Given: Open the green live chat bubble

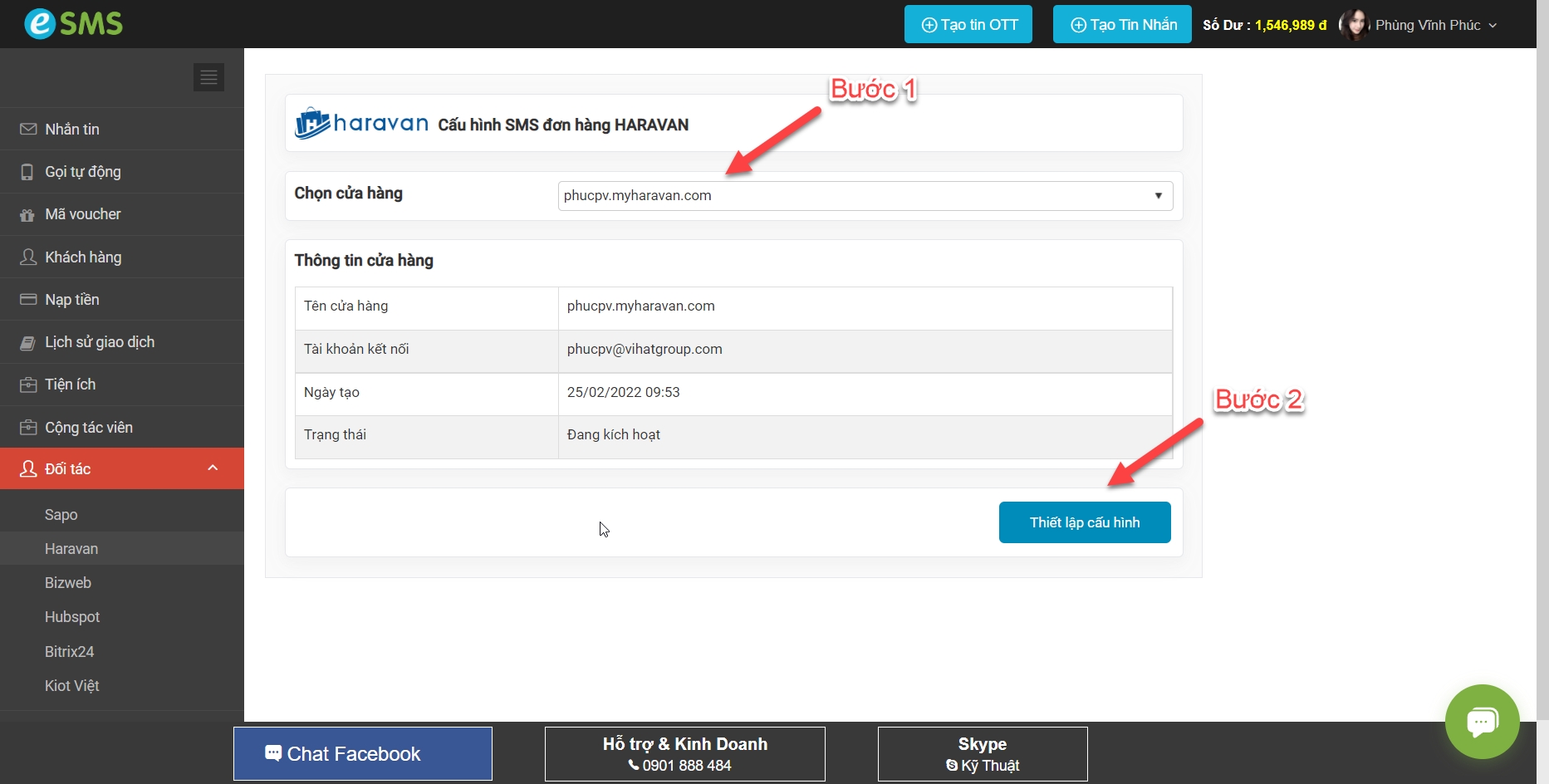Looking at the screenshot, I should (1482, 721).
